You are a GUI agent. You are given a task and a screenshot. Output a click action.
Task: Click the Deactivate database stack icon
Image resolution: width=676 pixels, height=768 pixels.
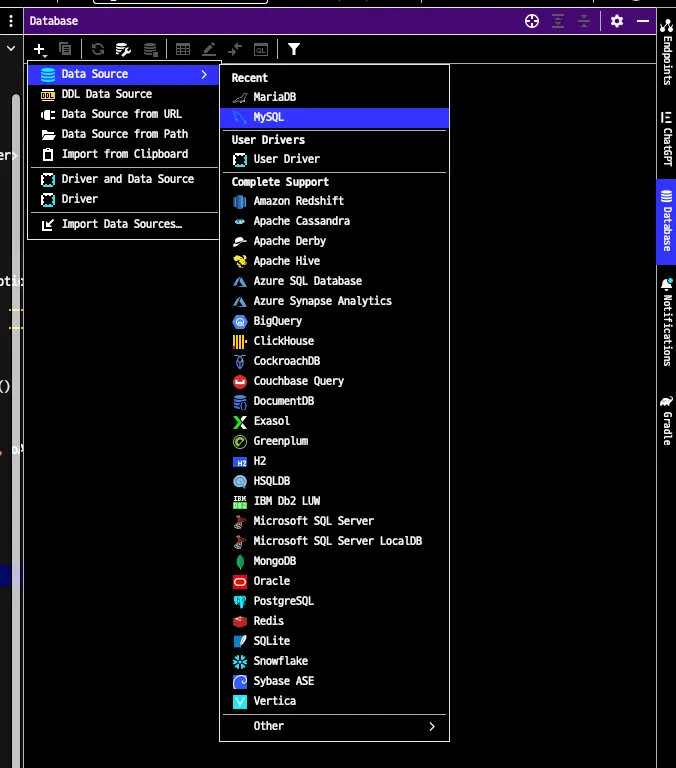(150, 49)
